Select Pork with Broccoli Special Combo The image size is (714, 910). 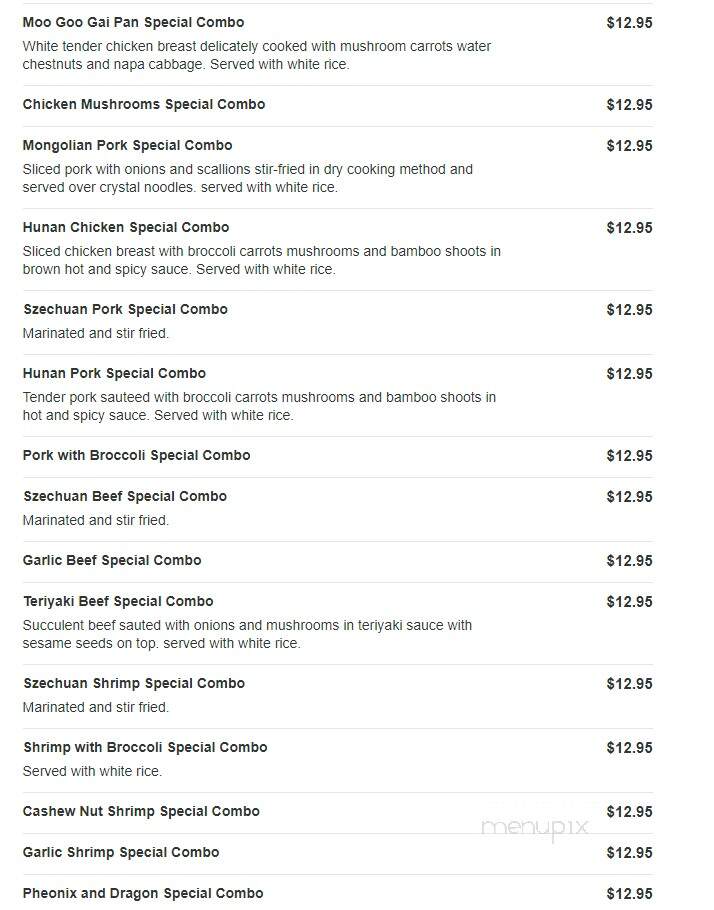click(x=136, y=456)
